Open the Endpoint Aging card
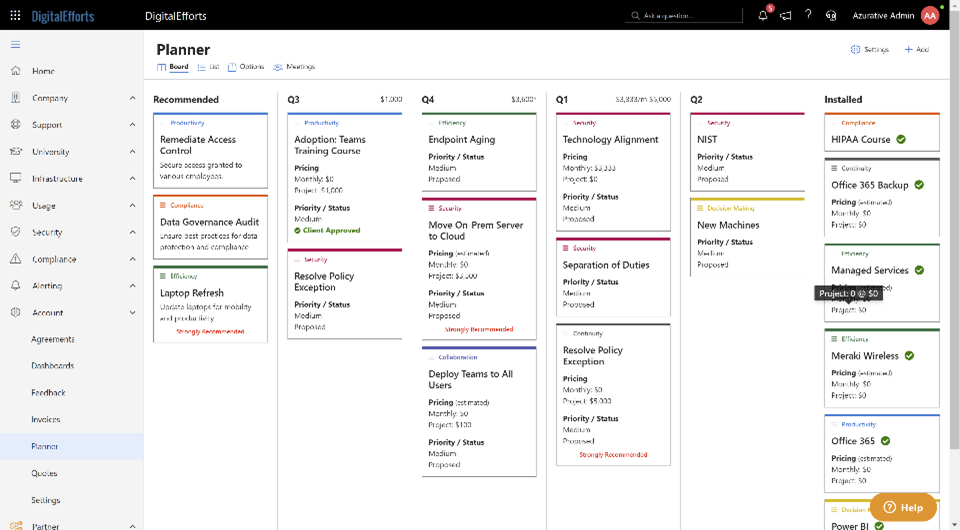 tap(479, 152)
